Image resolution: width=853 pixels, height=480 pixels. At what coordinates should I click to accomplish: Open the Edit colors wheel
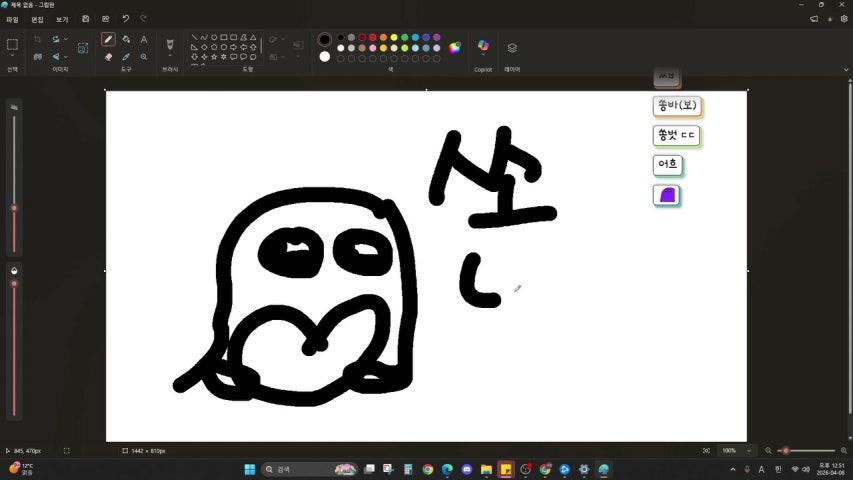pos(454,48)
